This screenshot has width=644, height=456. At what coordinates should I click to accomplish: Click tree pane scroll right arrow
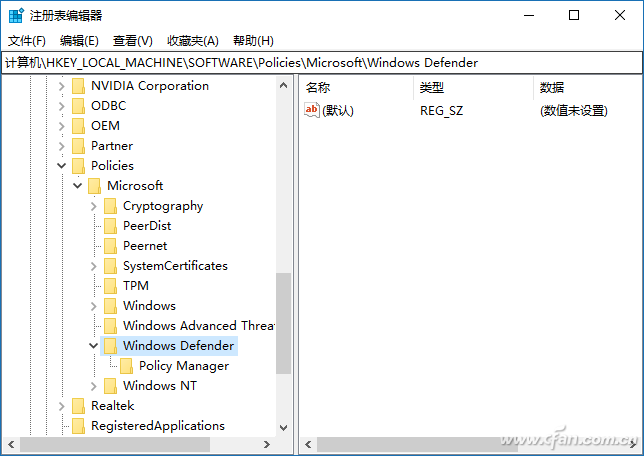pyautogui.click(x=267, y=444)
